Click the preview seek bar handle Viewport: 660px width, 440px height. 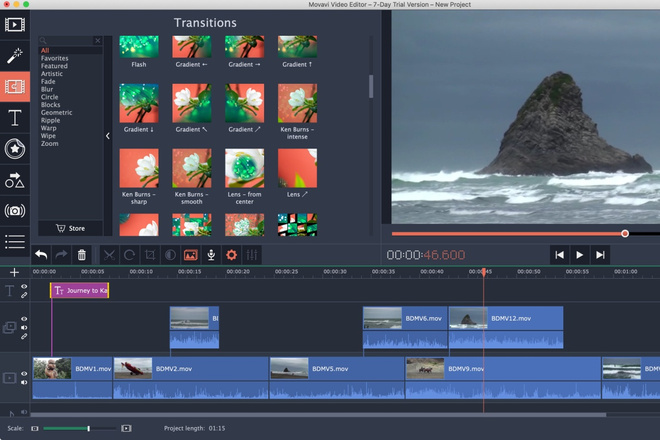click(625, 233)
